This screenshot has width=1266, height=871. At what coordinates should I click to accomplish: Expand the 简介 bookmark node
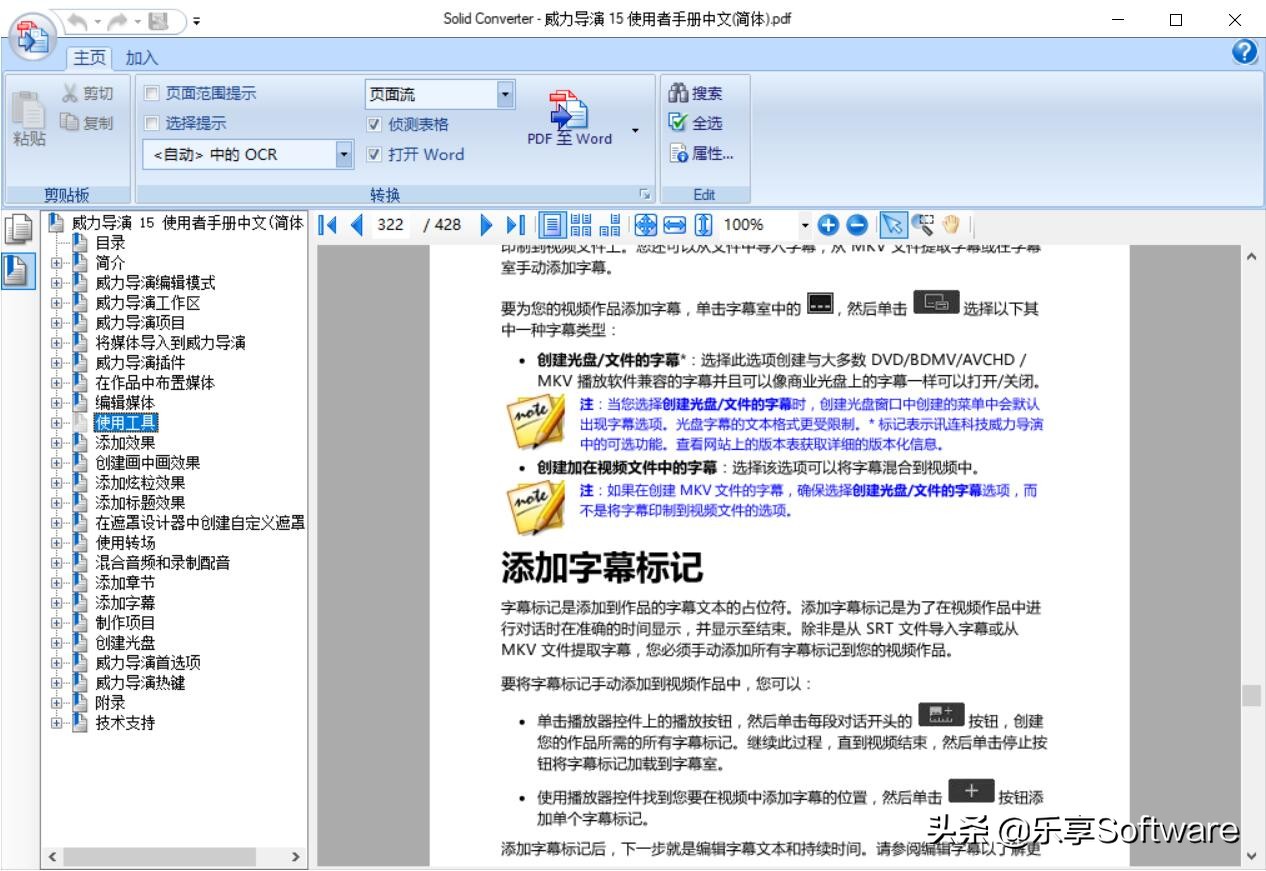[57, 263]
